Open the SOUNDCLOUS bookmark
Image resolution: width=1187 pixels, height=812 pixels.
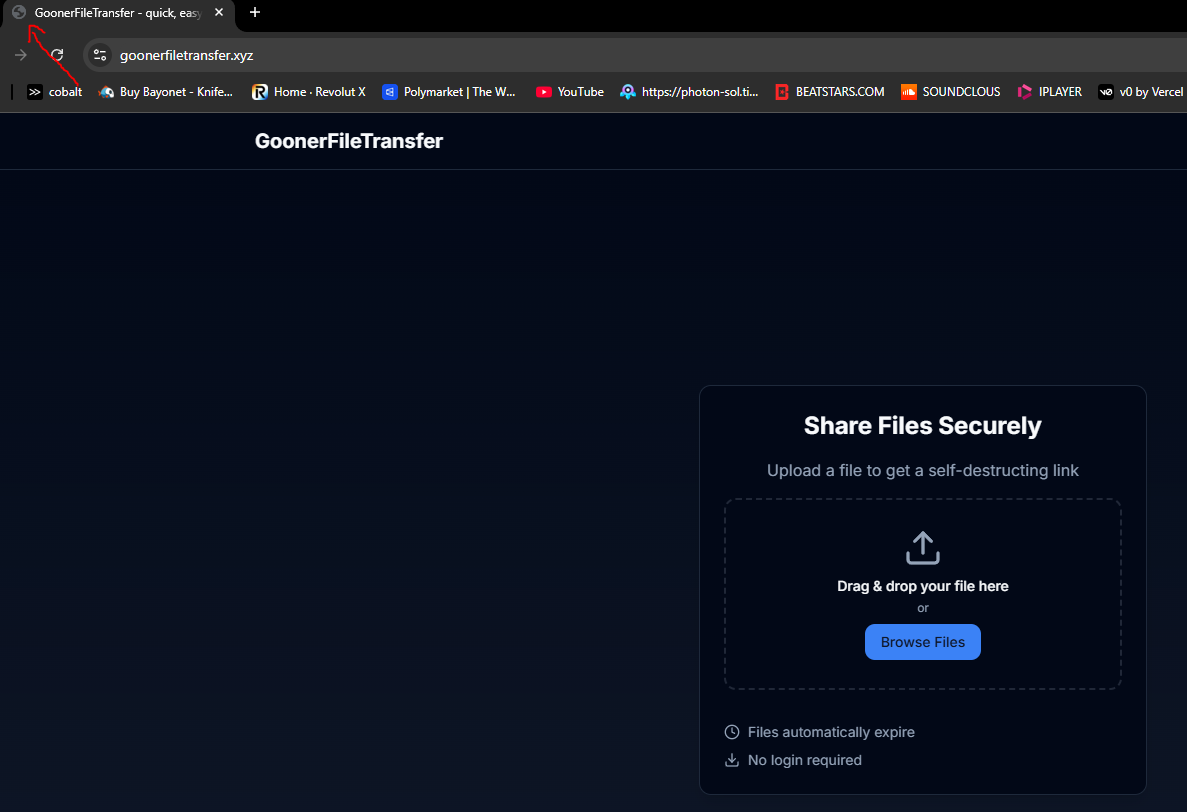[951, 92]
